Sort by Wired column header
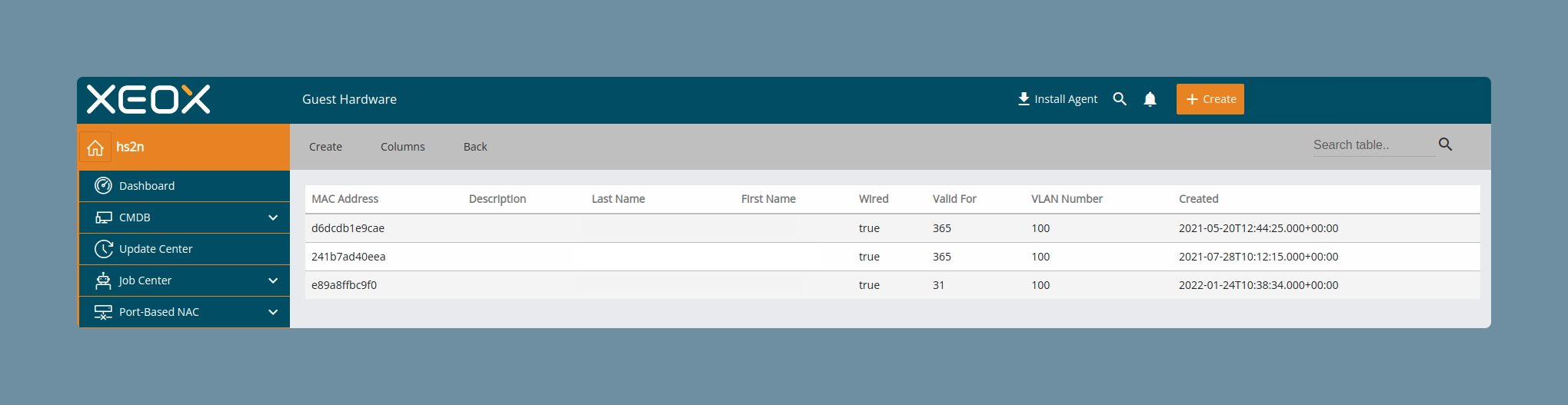 (x=874, y=199)
